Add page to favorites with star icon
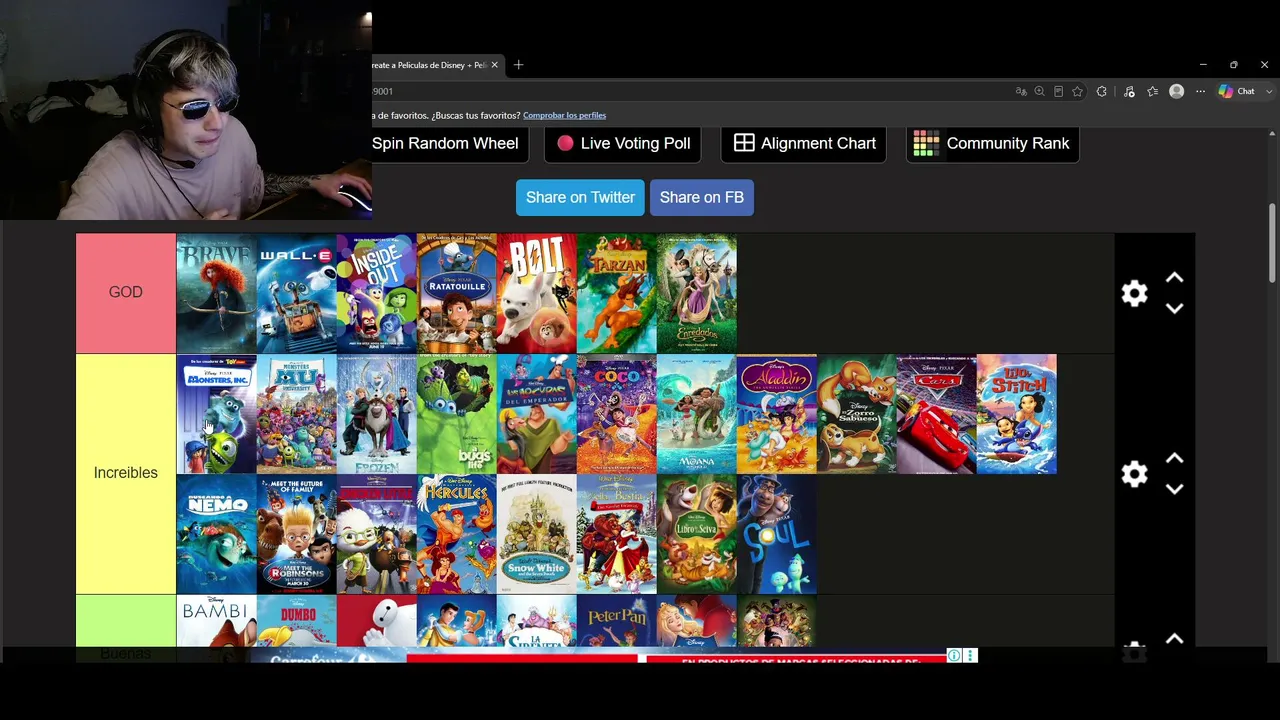This screenshot has height=720, width=1280. (1077, 91)
